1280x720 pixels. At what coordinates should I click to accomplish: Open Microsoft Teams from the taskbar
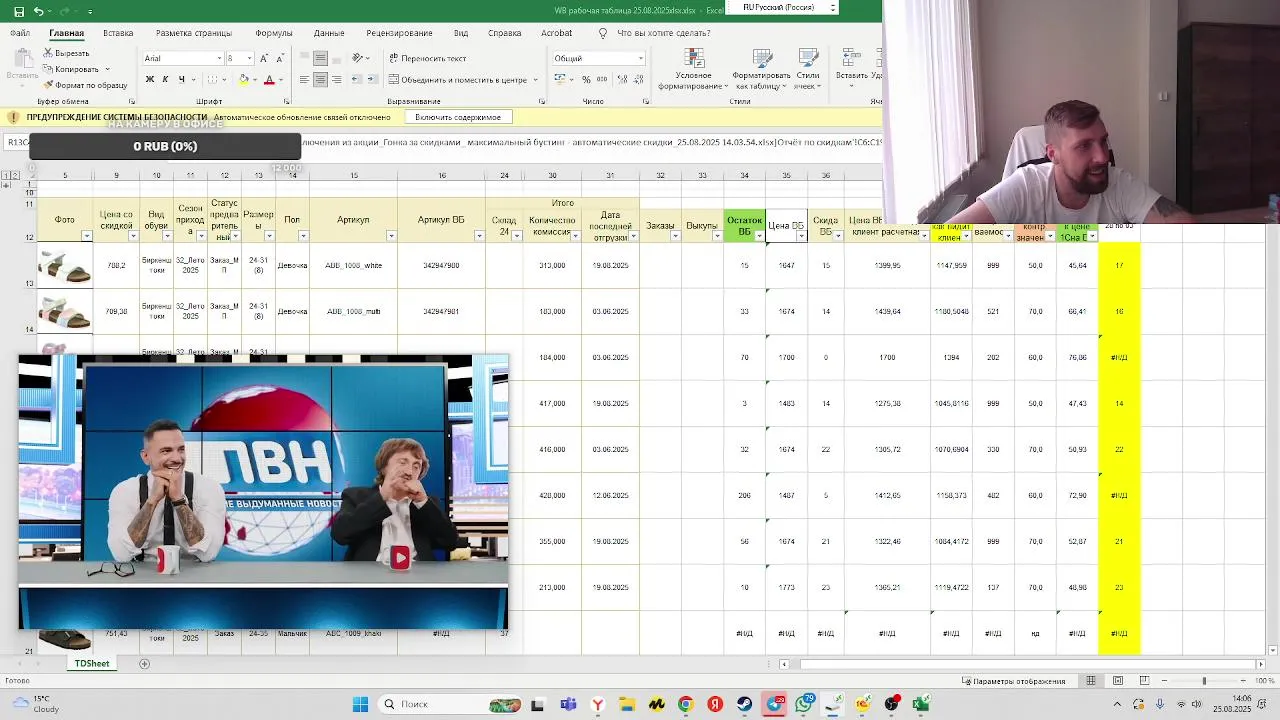point(568,704)
